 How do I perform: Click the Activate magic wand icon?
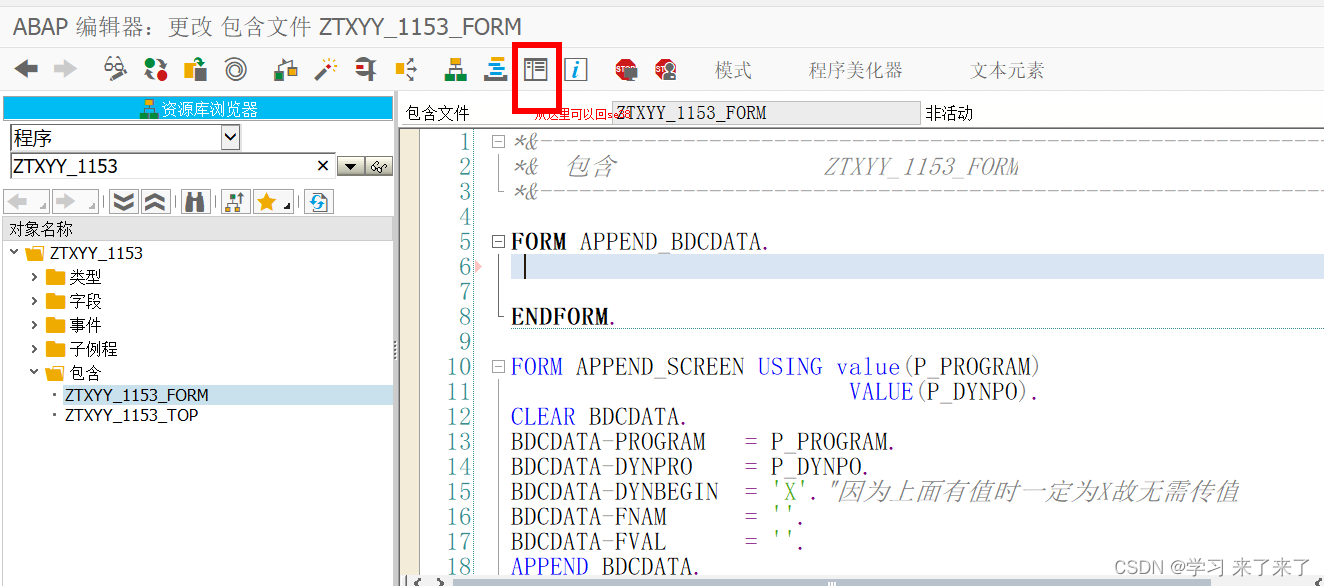click(x=326, y=69)
